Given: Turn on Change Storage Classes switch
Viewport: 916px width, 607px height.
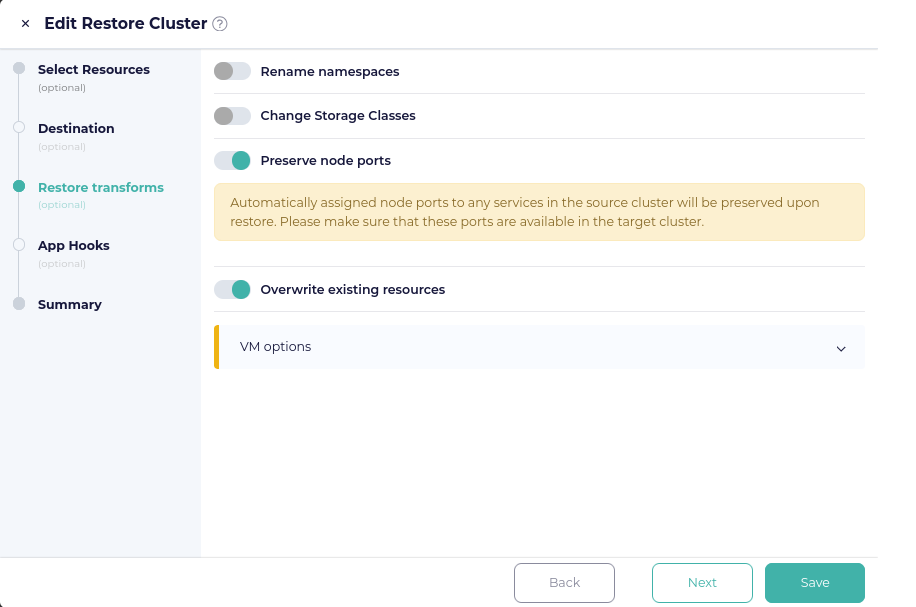Looking at the screenshot, I should pos(233,116).
